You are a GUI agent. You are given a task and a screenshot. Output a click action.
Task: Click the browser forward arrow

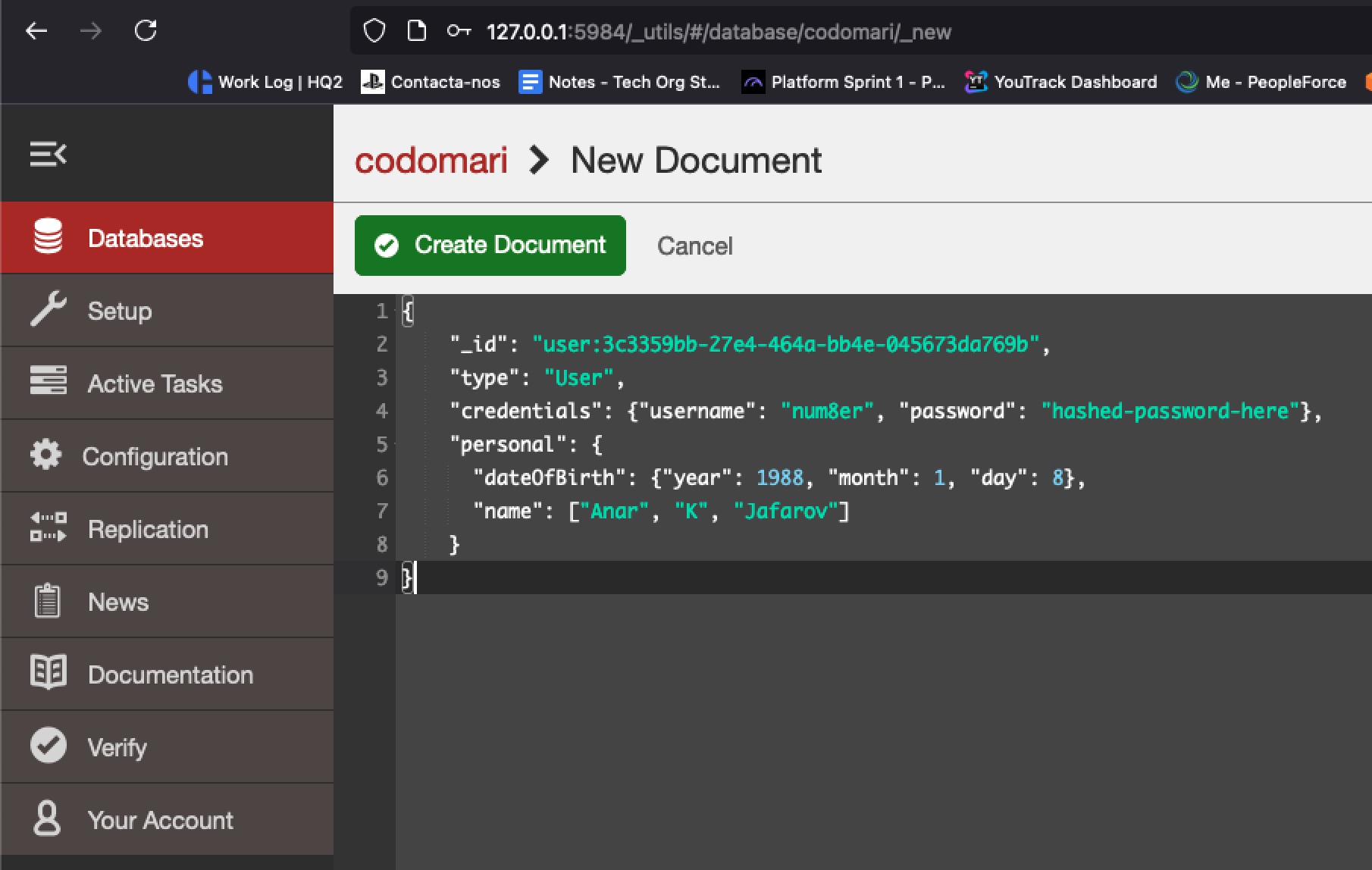click(x=91, y=31)
